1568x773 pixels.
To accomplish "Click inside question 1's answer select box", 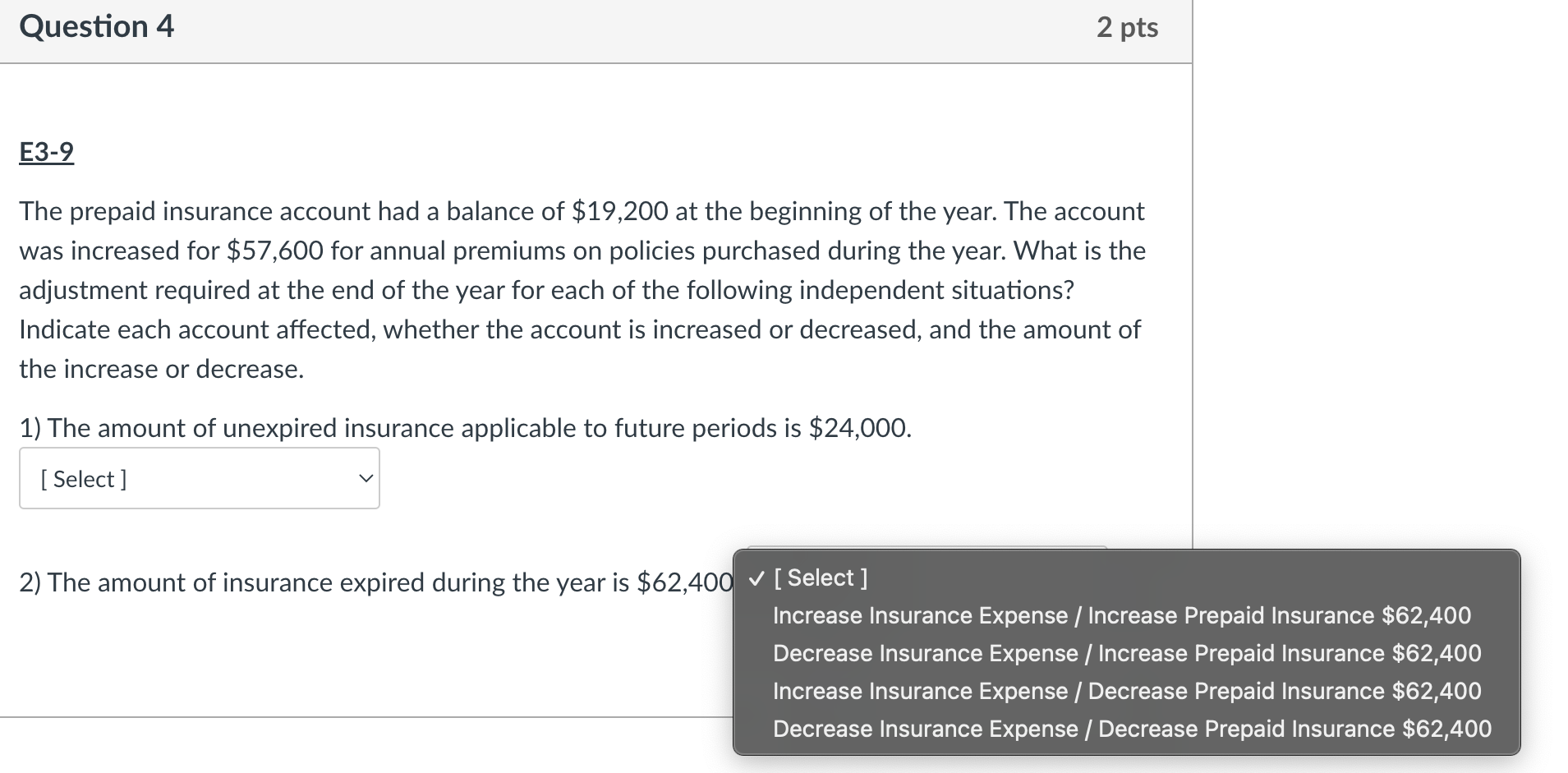I will point(164,477).
